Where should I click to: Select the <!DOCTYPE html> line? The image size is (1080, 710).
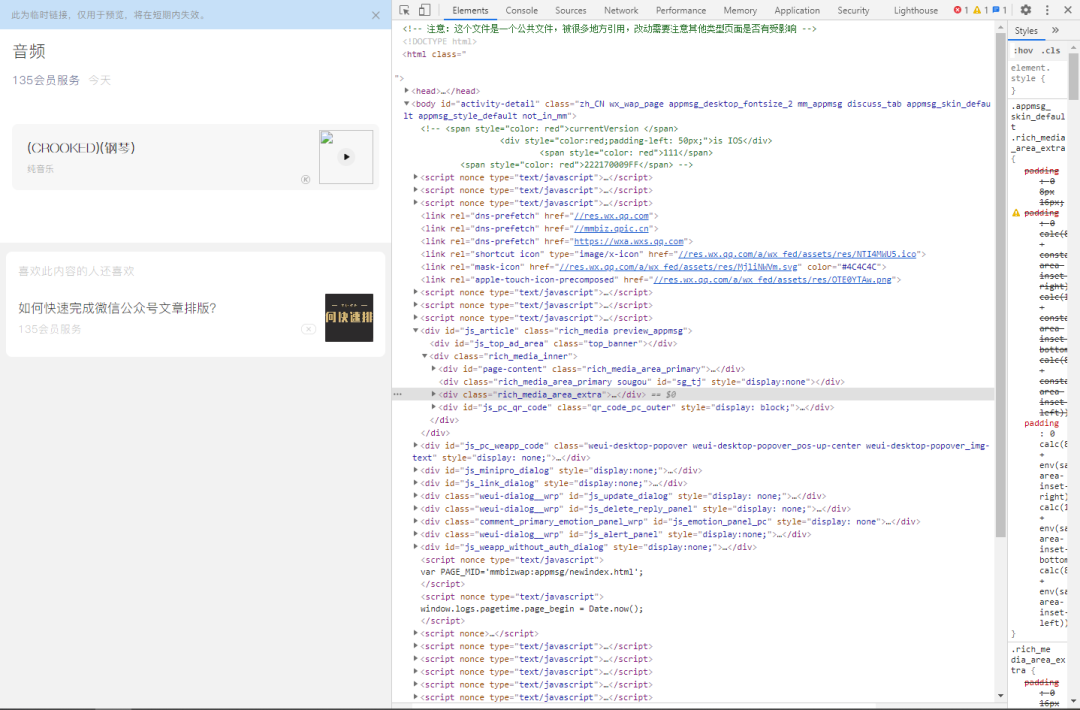point(439,41)
